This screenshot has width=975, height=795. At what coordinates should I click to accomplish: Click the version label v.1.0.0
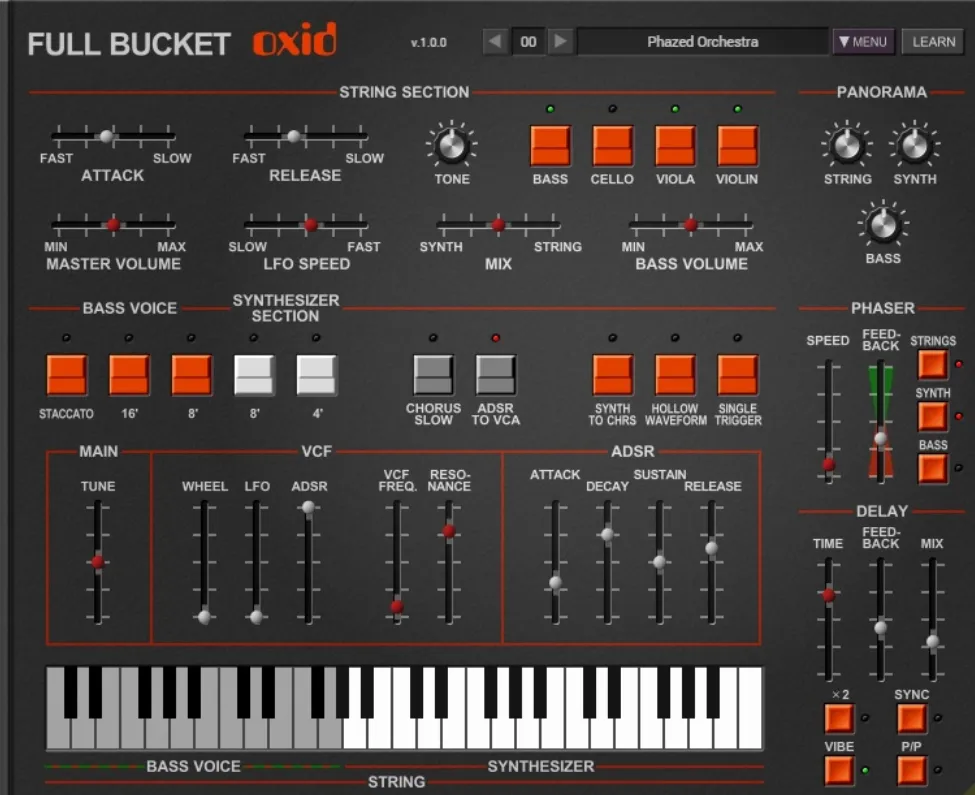click(428, 42)
